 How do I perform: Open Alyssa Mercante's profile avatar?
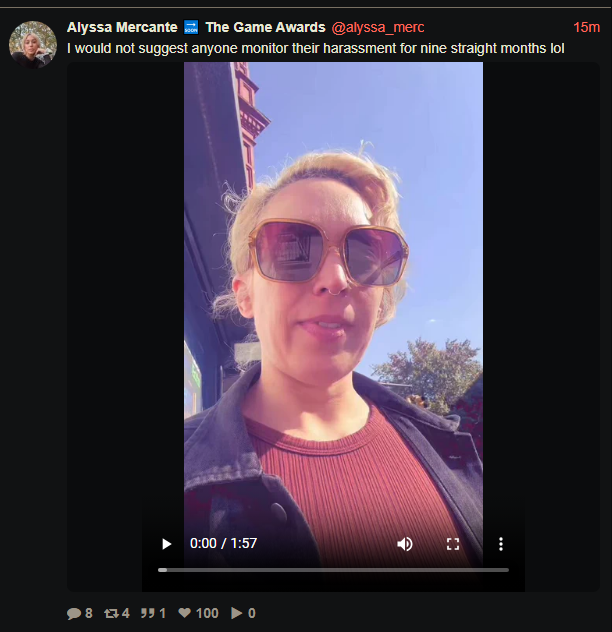[33, 44]
